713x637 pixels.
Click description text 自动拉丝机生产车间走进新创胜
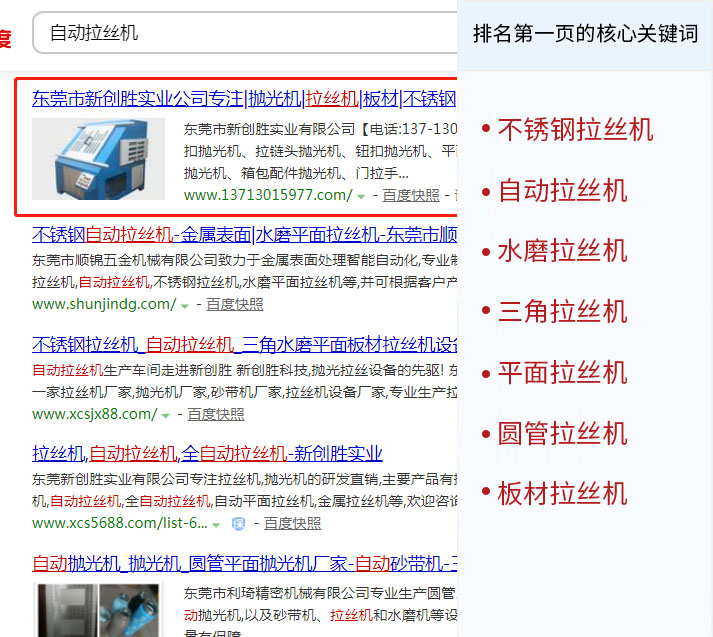pyautogui.click(x=132, y=370)
